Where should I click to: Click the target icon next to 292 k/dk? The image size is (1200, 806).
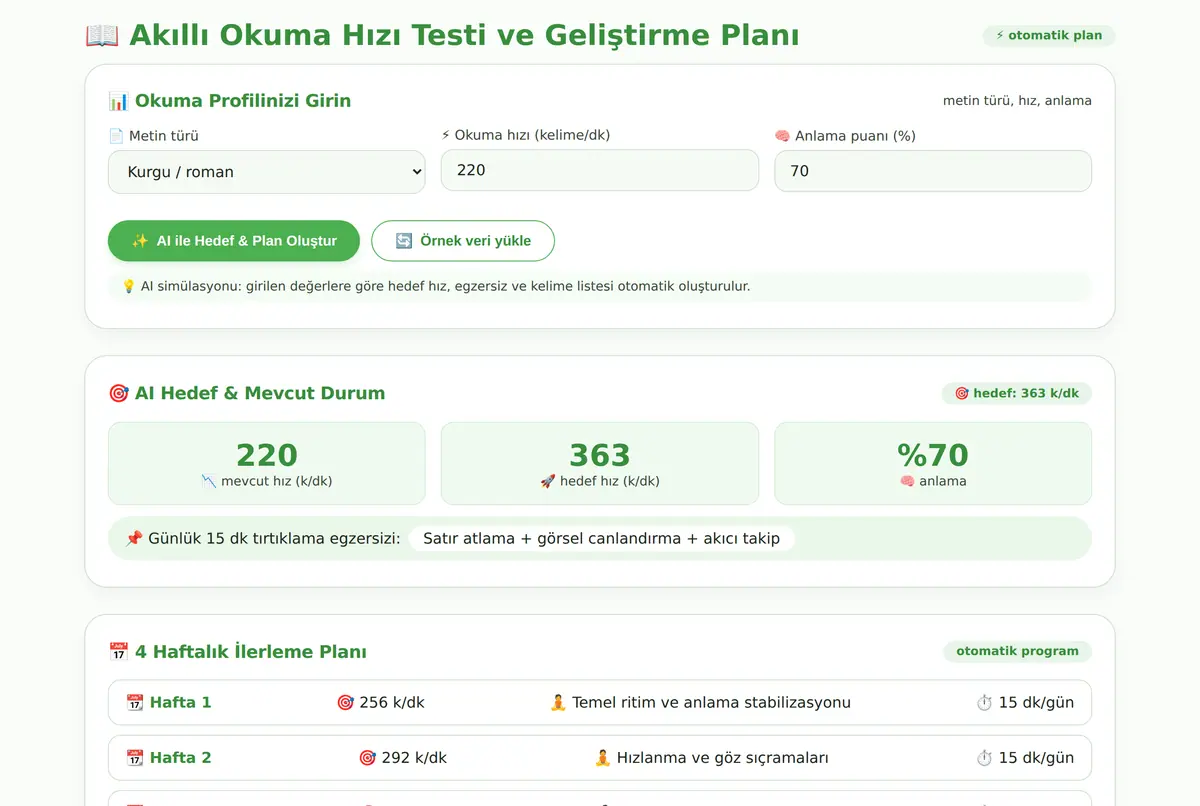pos(367,758)
